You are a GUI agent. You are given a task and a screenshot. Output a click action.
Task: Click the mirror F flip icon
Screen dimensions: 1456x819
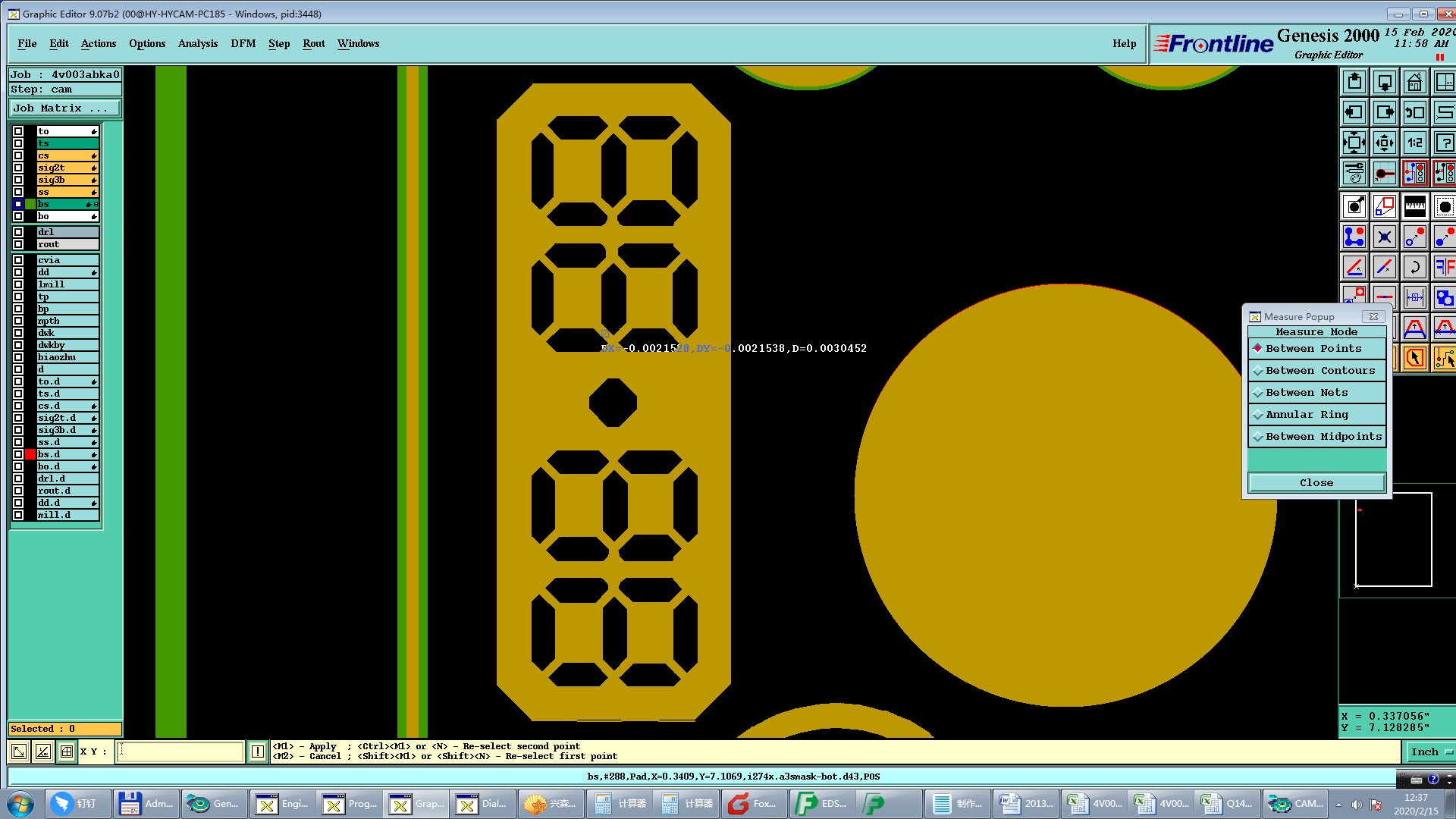coord(1444,267)
